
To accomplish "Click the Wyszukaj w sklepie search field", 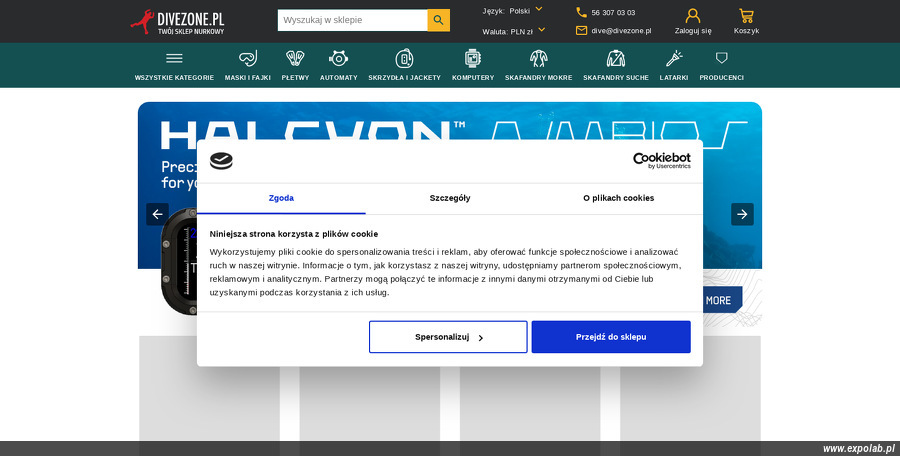I will click(353, 20).
